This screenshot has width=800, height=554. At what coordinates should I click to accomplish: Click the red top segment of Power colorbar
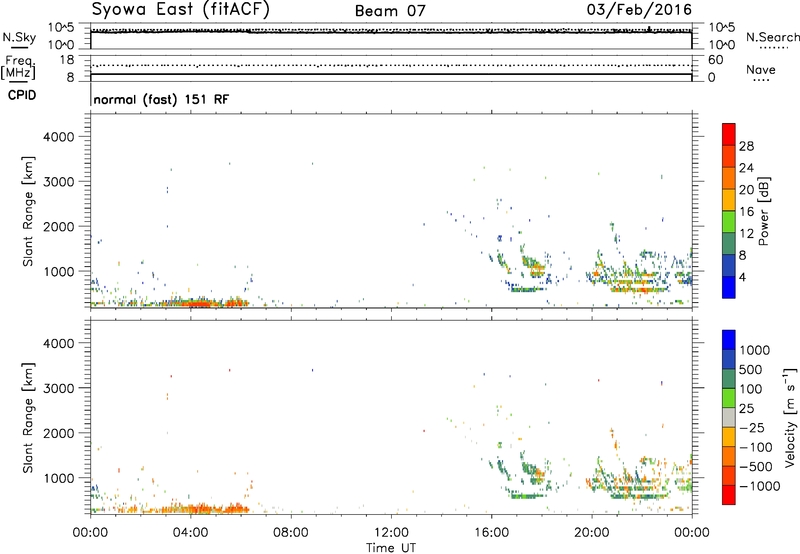(729, 134)
